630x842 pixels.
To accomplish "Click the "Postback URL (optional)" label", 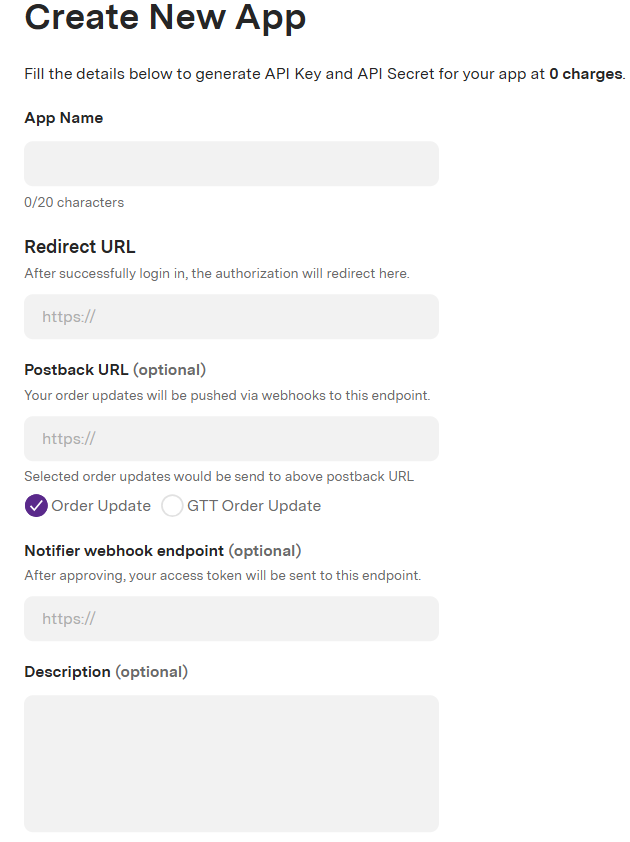I will click(x=115, y=370).
